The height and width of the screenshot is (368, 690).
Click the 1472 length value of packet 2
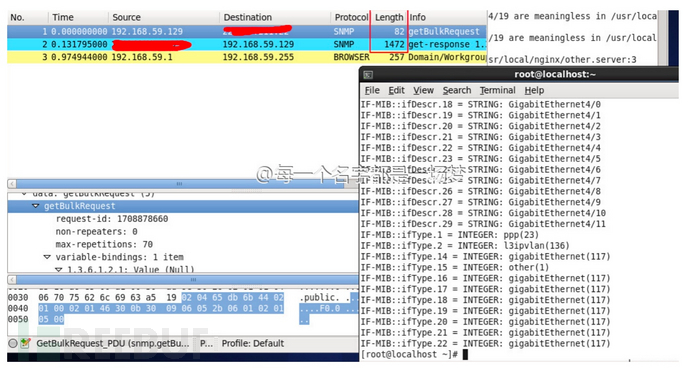click(x=394, y=44)
